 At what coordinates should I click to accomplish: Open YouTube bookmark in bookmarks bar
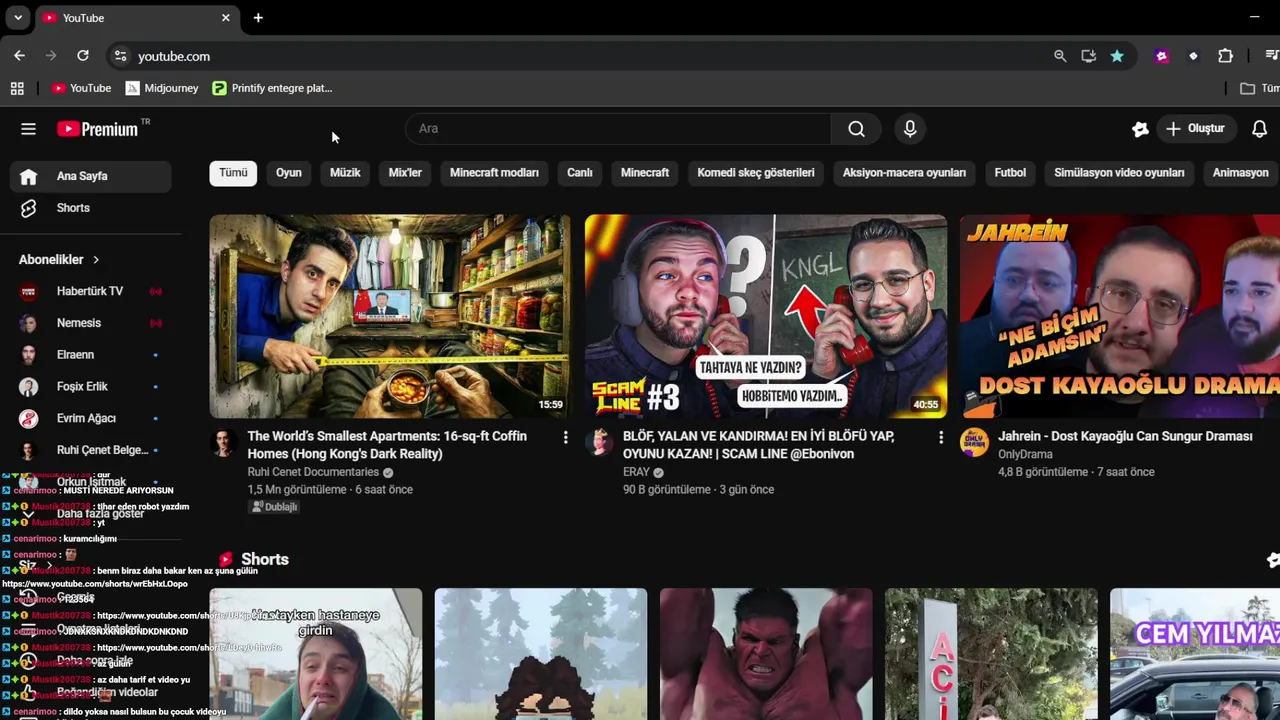(81, 88)
